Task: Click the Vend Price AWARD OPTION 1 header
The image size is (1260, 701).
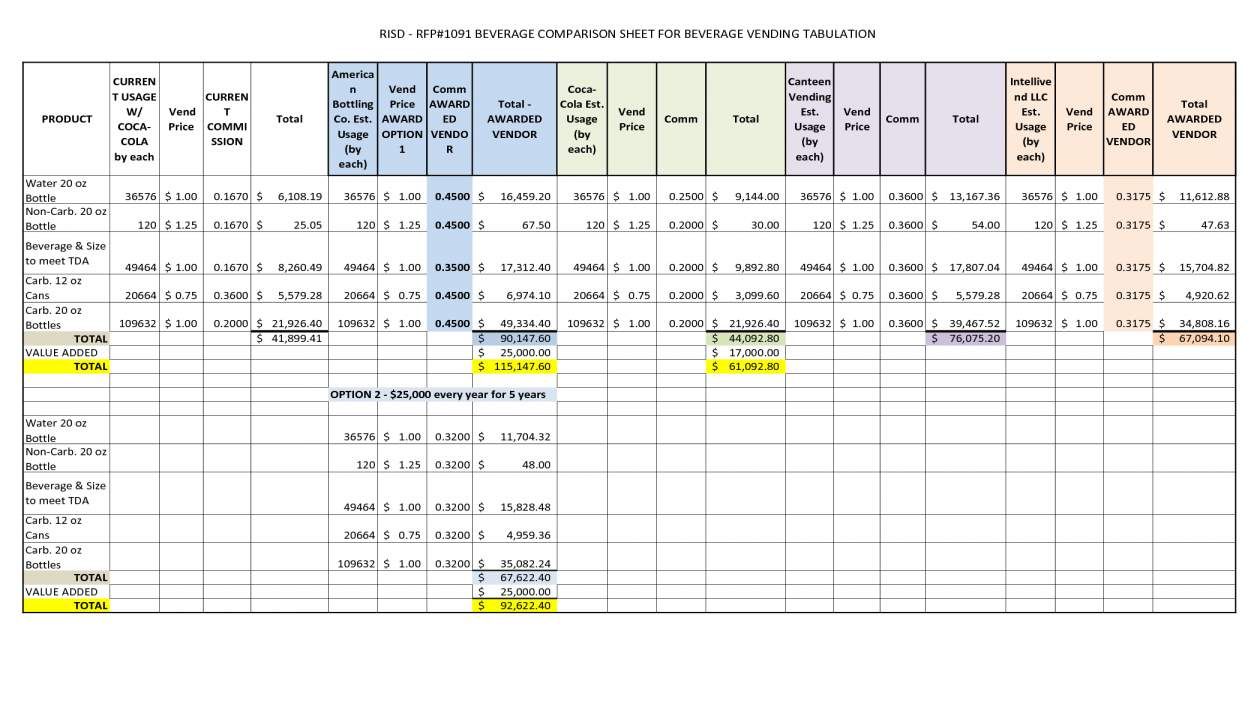Action: pyautogui.click(x=402, y=119)
